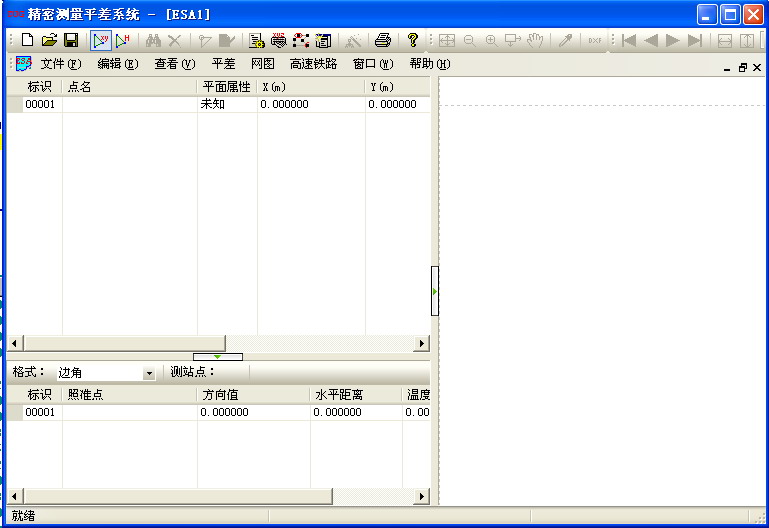Click the fit width horizontal arrows icon
This screenshot has height=528, width=769.
(724, 40)
